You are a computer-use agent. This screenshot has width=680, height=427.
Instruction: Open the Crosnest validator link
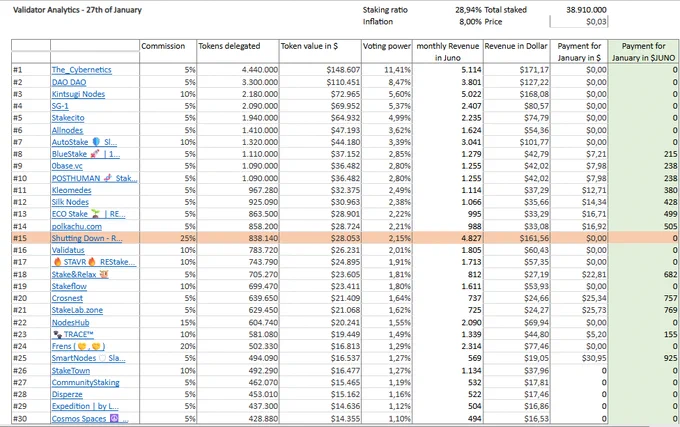67,298
